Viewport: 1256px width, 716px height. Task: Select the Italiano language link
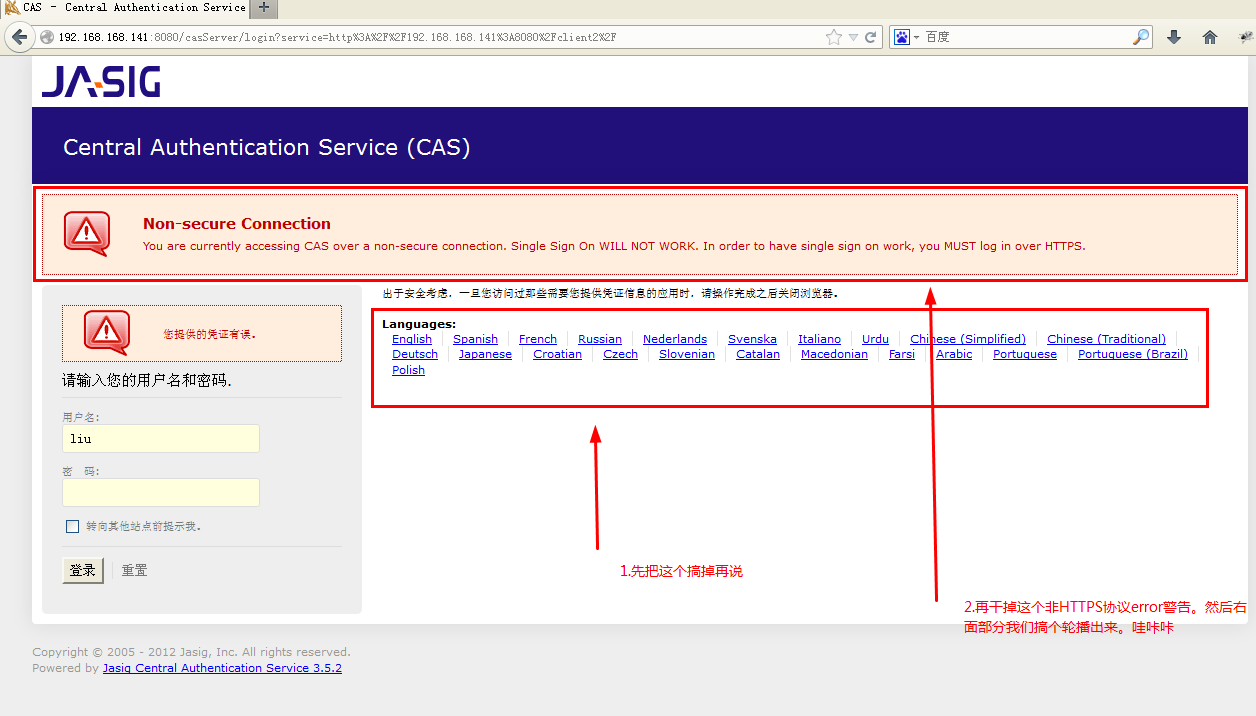[x=820, y=339]
